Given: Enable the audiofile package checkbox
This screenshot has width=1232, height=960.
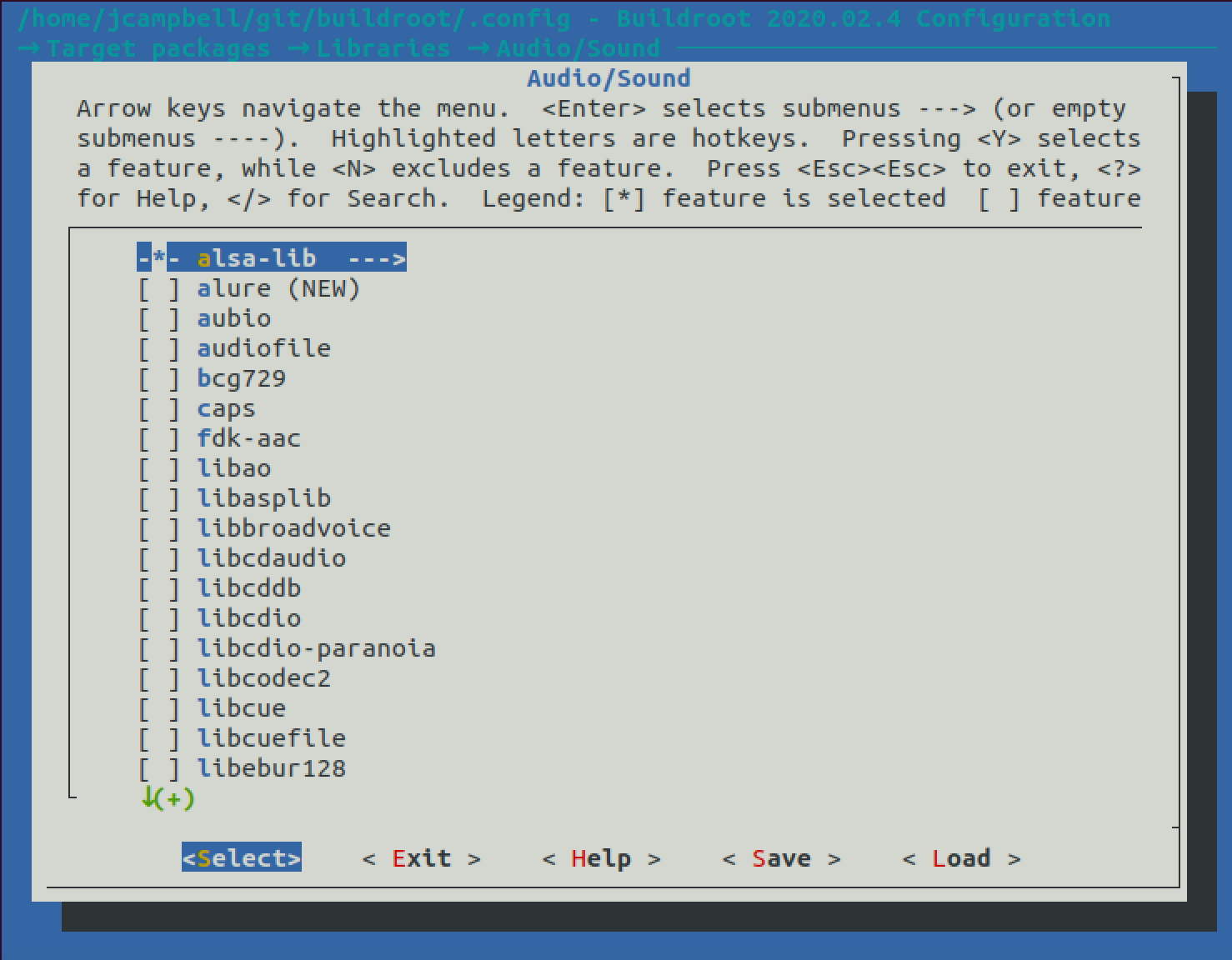Looking at the screenshot, I should point(158,349).
